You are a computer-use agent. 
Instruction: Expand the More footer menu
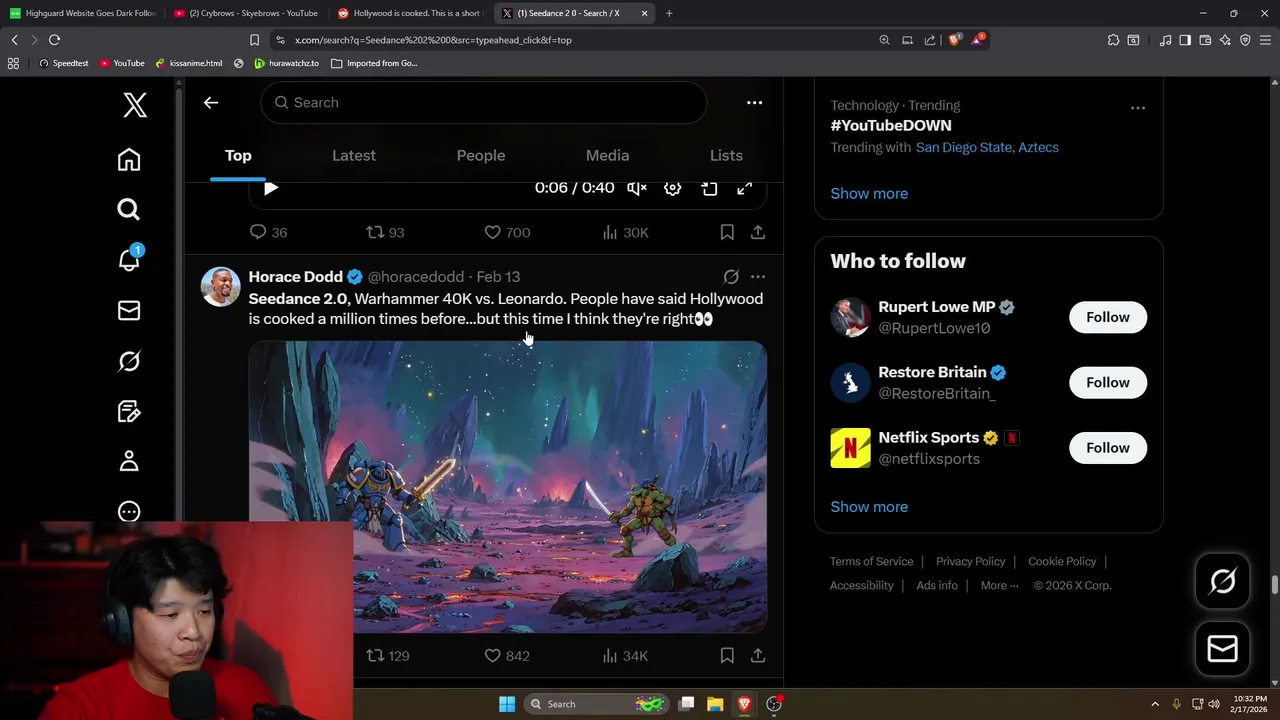[x=999, y=586]
